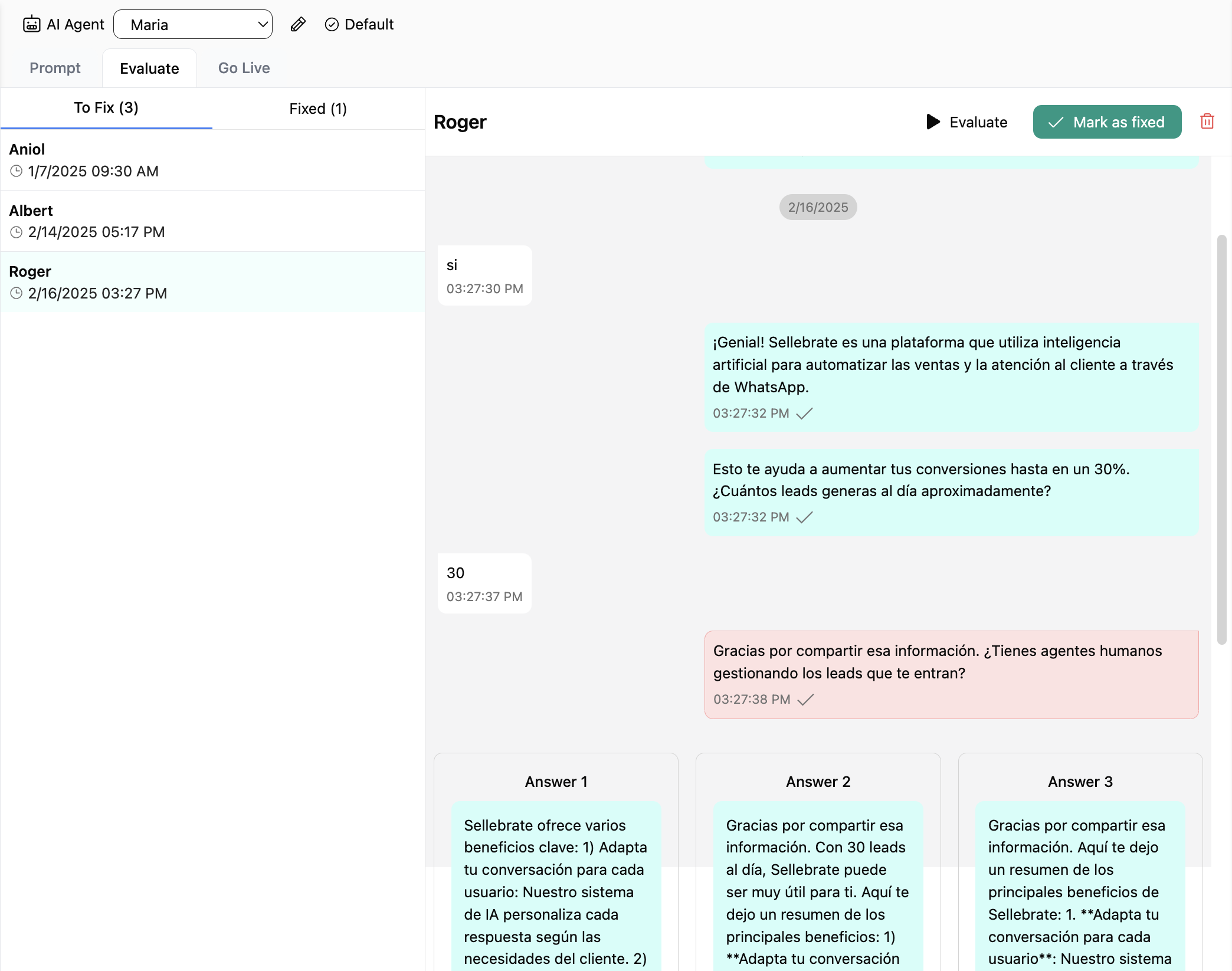1232x971 pixels.
Task: Click the 2/14/2025 05:17 PM date
Action: click(x=97, y=232)
